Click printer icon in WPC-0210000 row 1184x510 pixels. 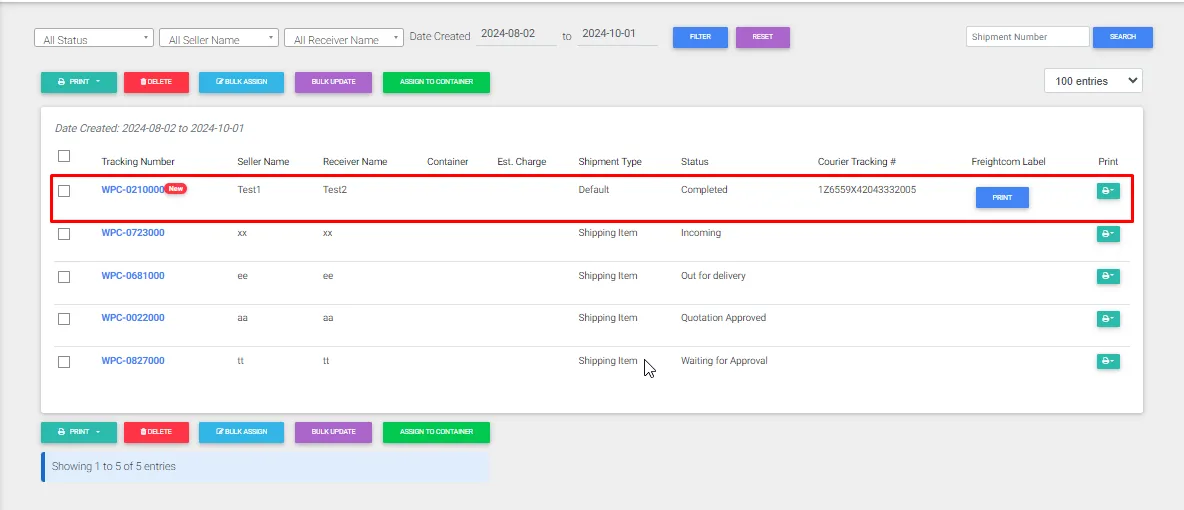[x=1107, y=191]
